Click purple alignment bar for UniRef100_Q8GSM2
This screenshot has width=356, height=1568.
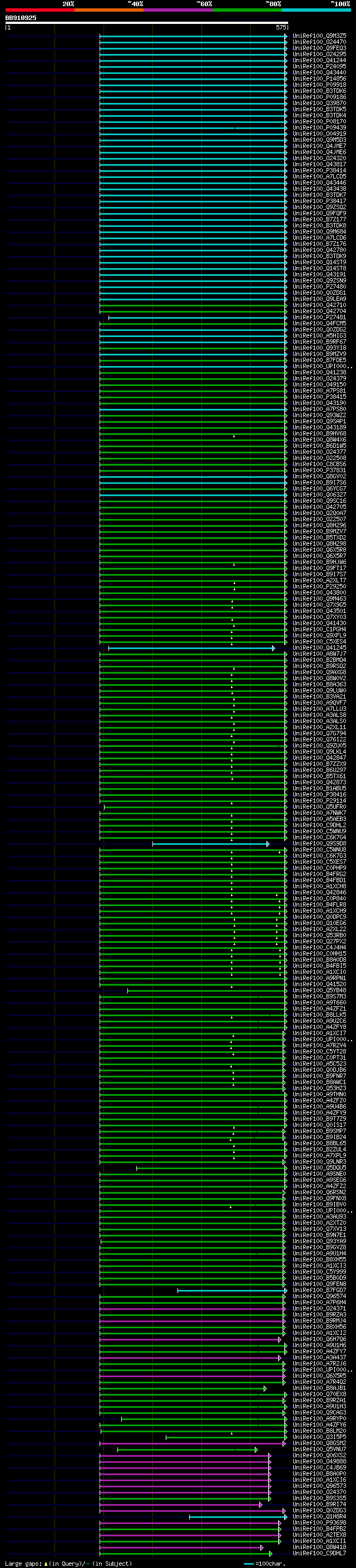pyautogui.click(x=193, y=1444)
